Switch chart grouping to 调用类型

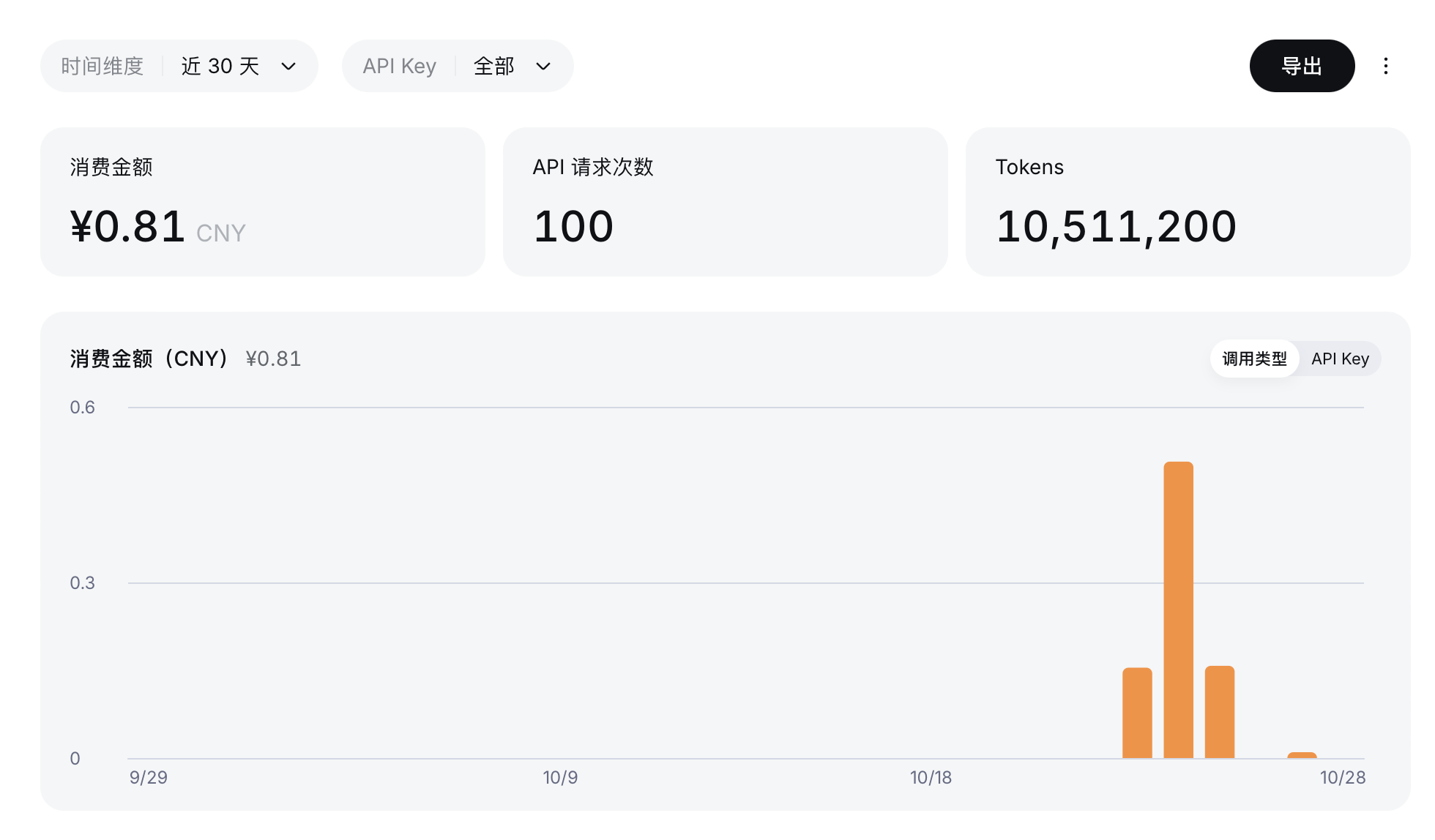(1254, 359)
